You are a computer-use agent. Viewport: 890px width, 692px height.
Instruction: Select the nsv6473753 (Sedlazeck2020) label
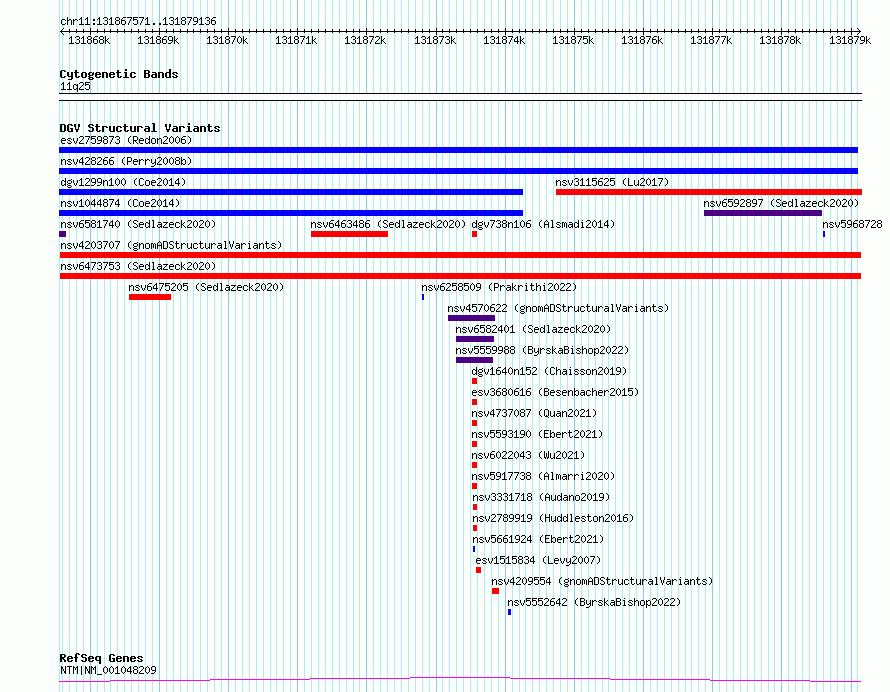[138, 266]
